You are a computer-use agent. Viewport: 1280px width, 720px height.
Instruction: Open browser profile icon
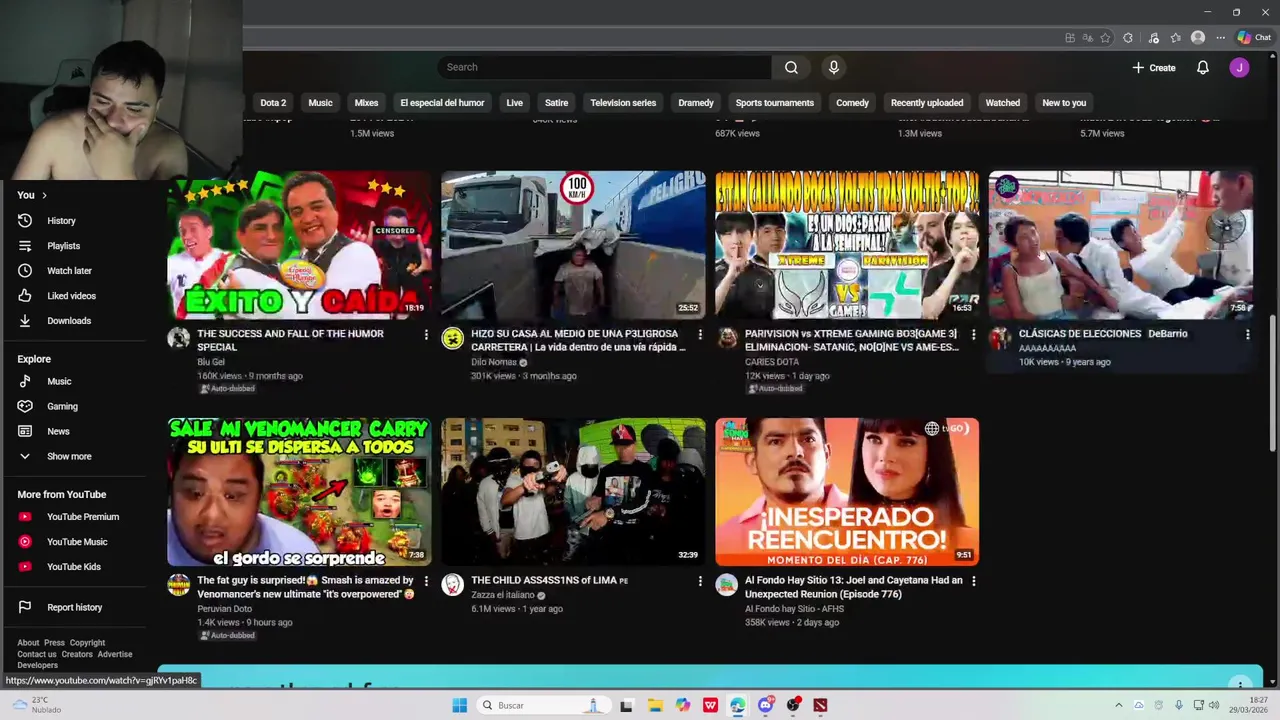(1198, 38)
